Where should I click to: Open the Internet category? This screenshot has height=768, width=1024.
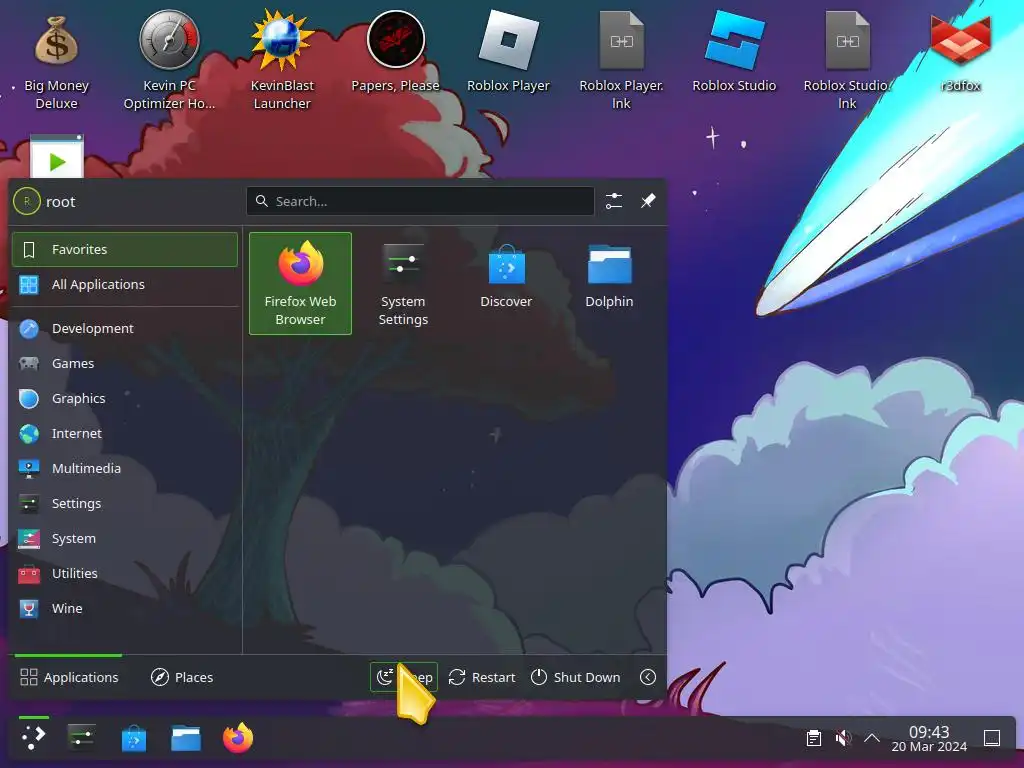pos(125,434)
